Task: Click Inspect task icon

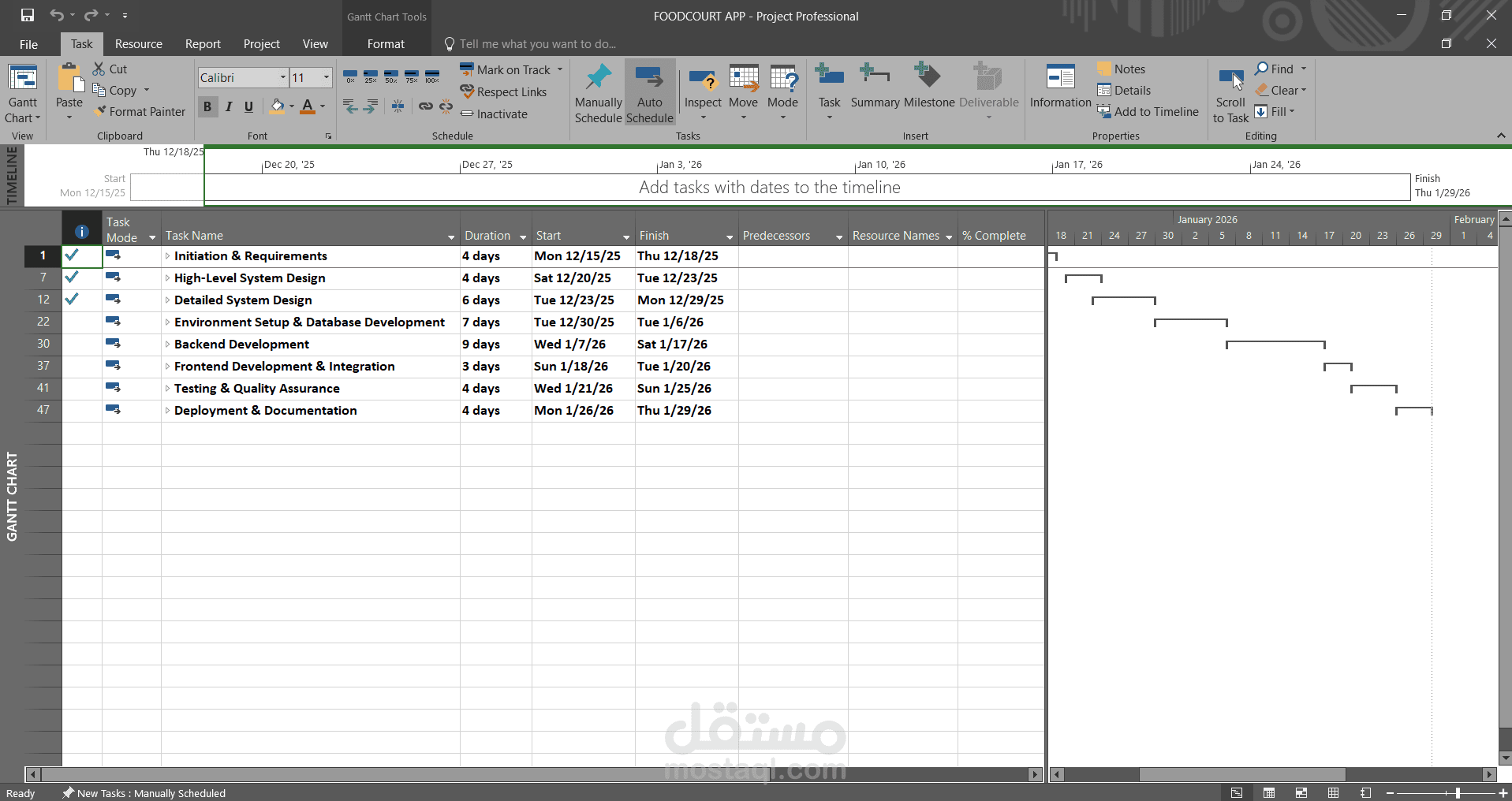Action: coord(703,80)
